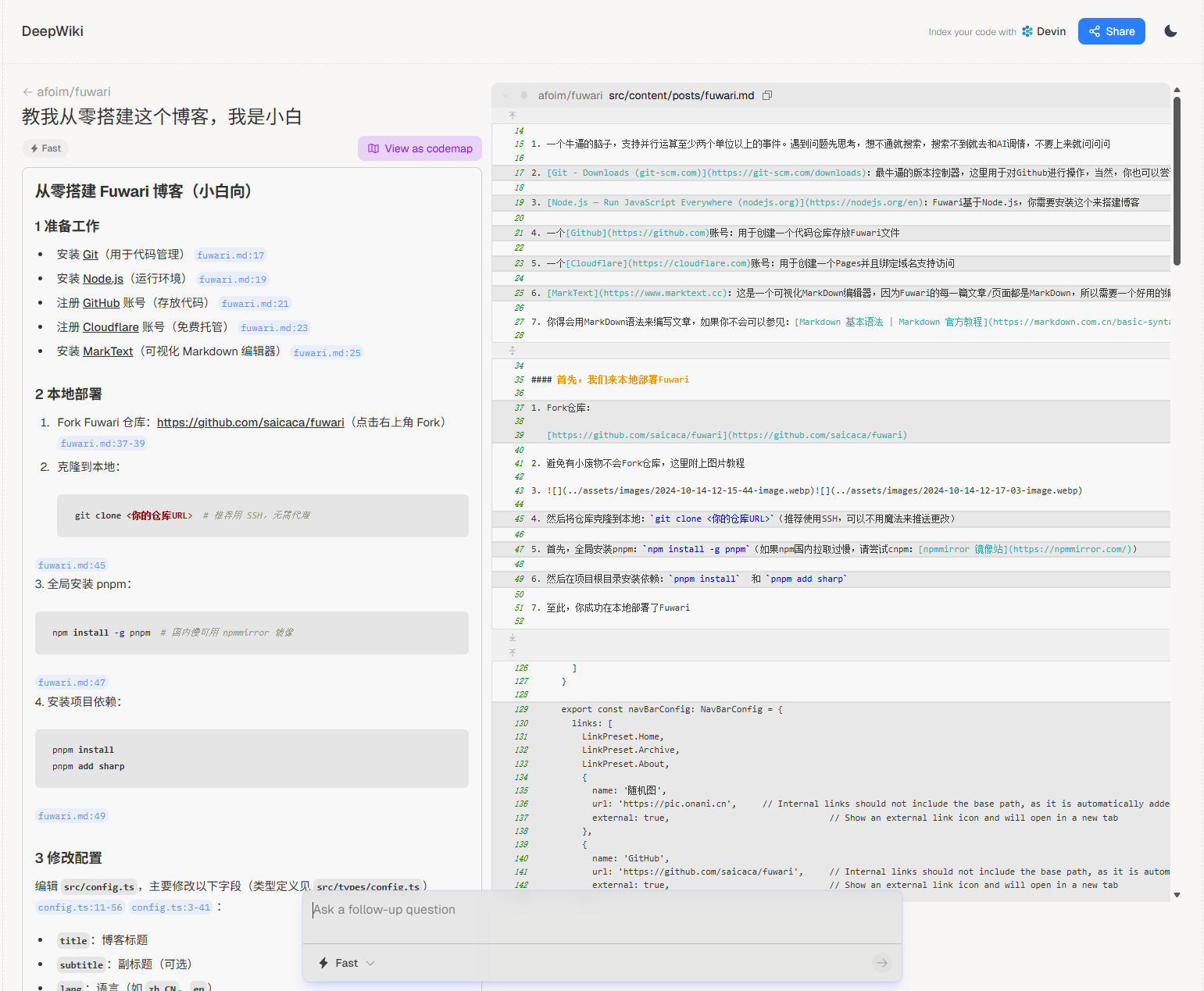
Task: Click the Share button
Action: pos(1111,31)
